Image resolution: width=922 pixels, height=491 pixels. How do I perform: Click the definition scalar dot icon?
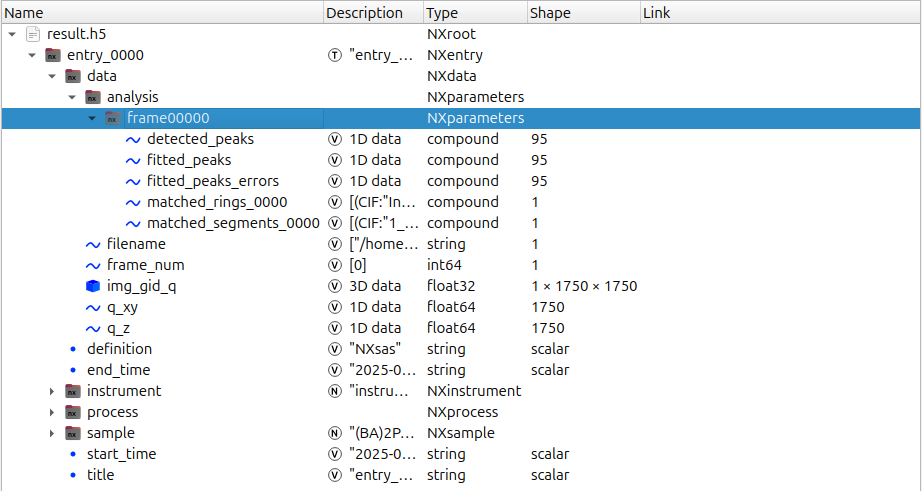tap(73, 349)
